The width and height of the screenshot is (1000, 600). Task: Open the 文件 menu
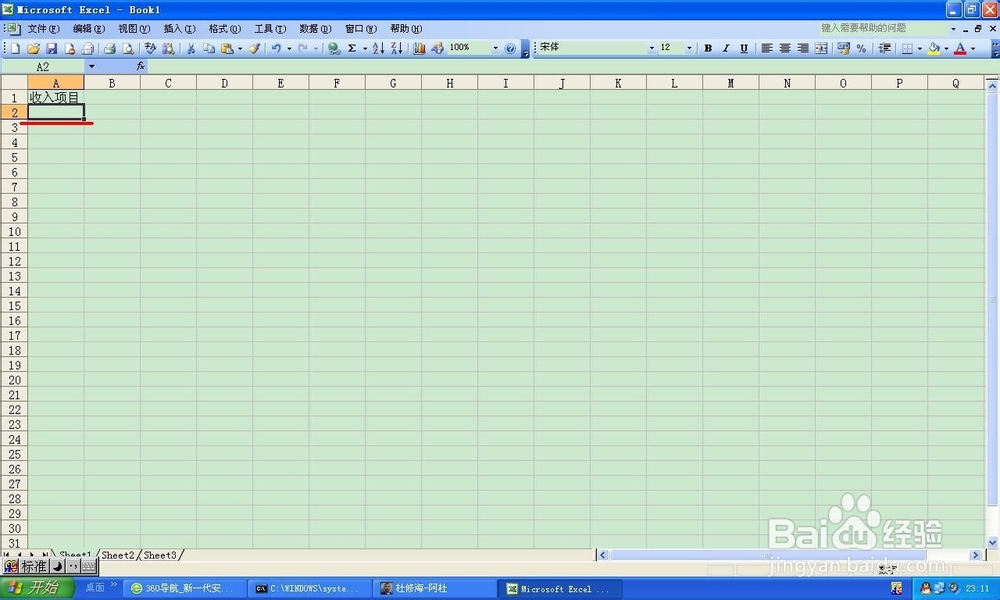click(43, 29)
